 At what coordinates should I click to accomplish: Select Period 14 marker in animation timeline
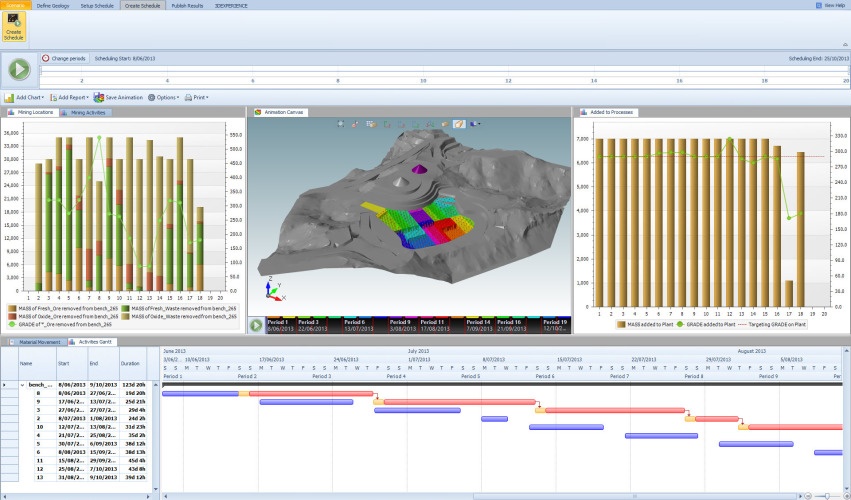(x=478, y=325)
